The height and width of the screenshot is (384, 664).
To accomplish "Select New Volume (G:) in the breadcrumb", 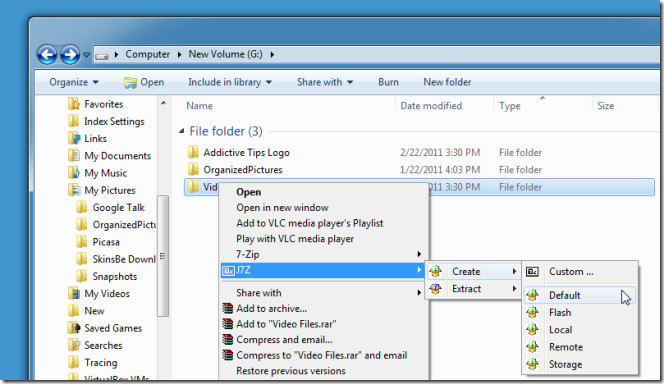I will 225,54.
